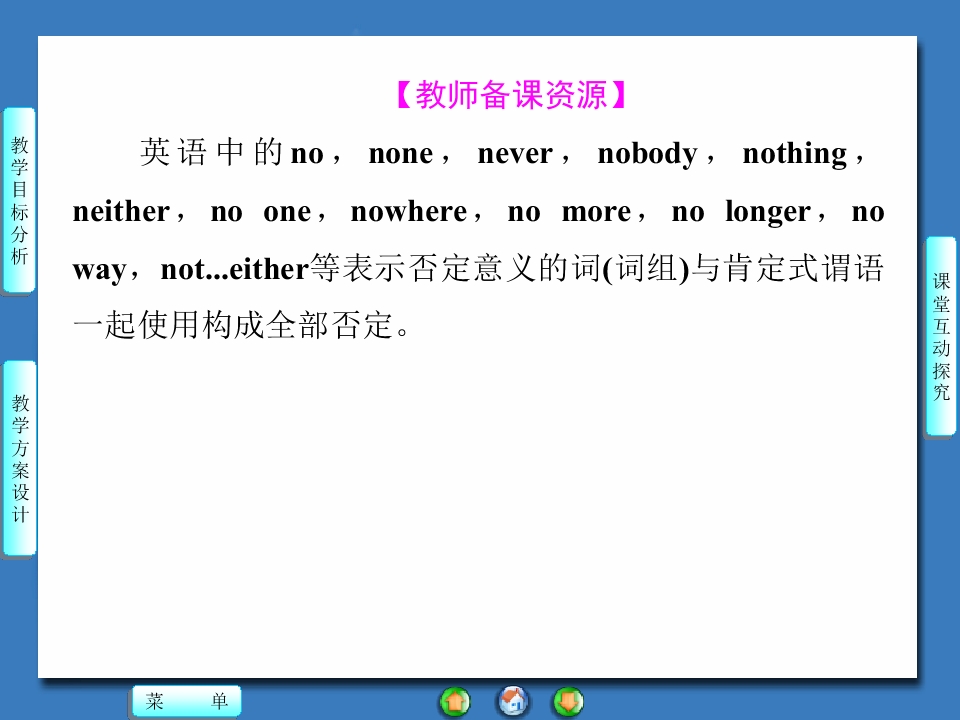
Task: Click the word "none" in the first line
Action: click(400, 154)
